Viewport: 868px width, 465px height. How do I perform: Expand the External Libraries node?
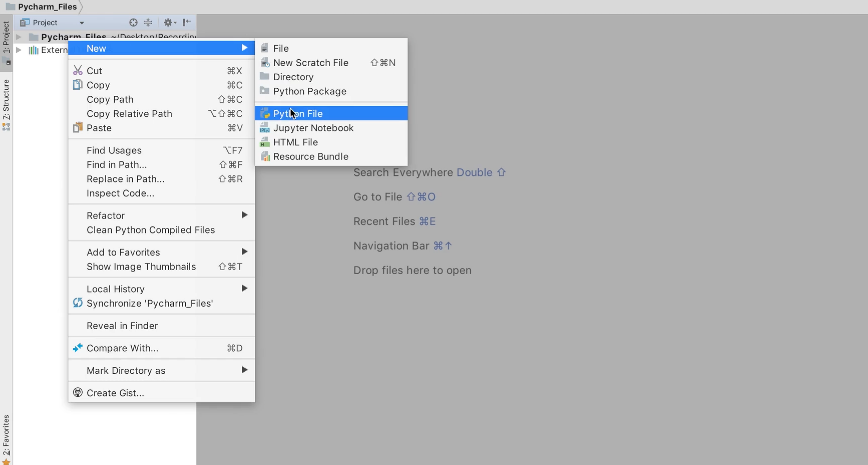pyautogui.click(x=19, y=50)
